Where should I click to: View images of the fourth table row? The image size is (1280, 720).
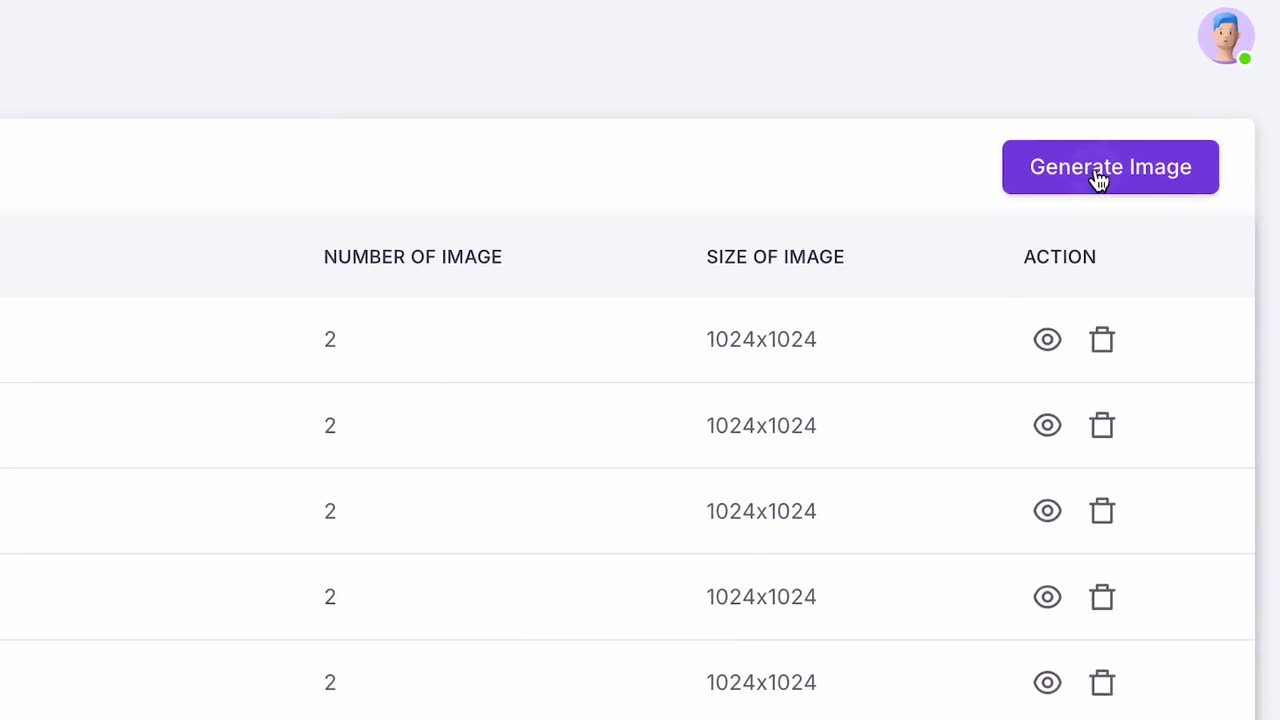(1047, 597)
